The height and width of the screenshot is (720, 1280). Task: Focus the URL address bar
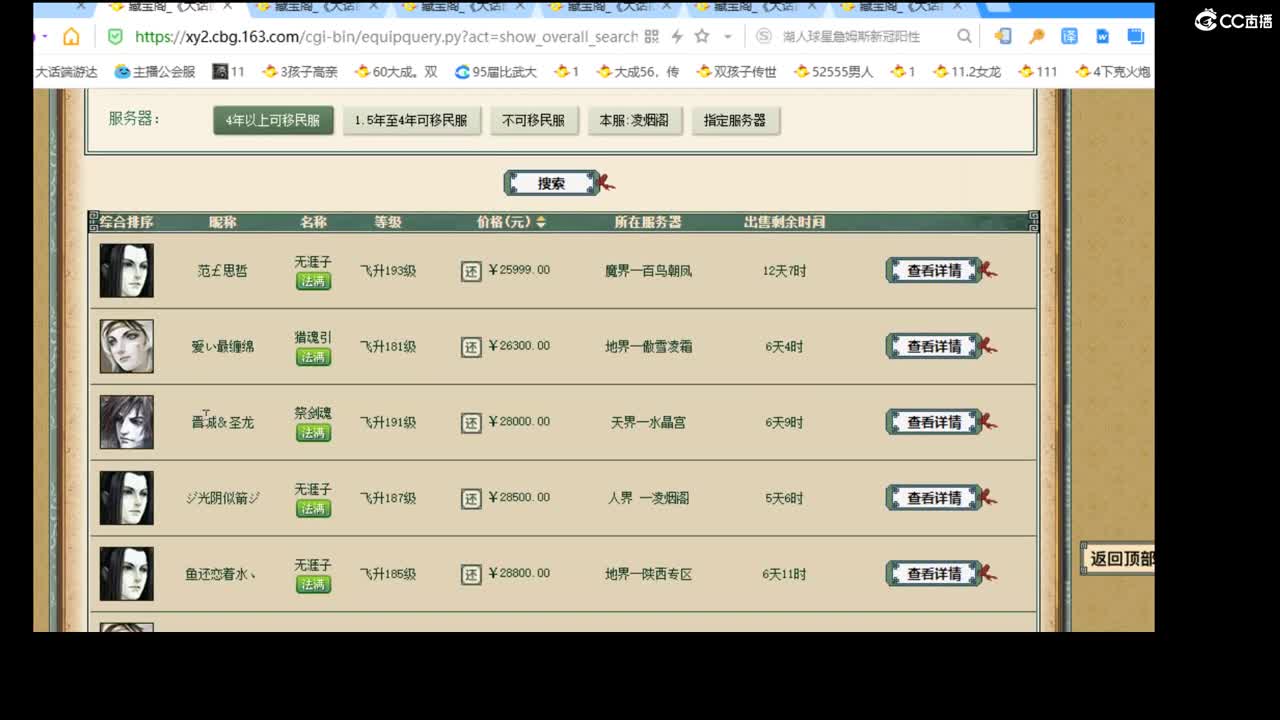(385, 37)
